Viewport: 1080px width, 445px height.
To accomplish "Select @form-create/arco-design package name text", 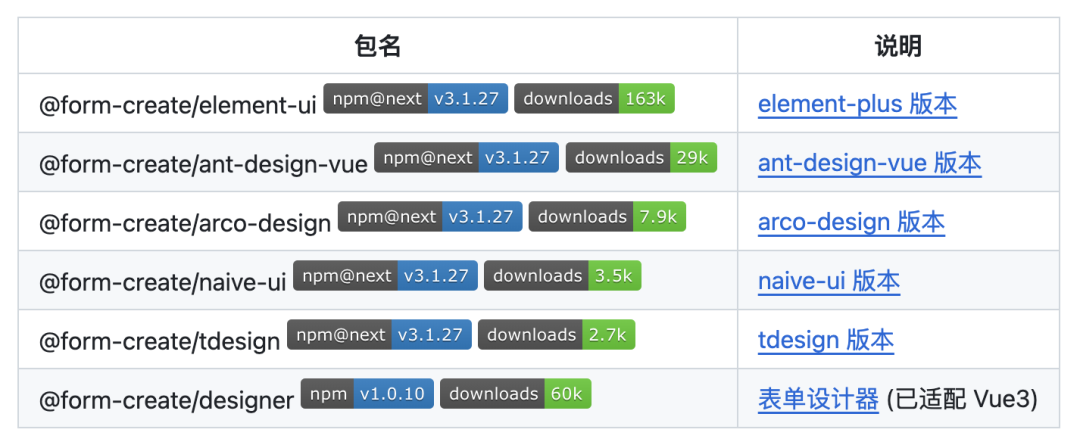I will (185, 222).
